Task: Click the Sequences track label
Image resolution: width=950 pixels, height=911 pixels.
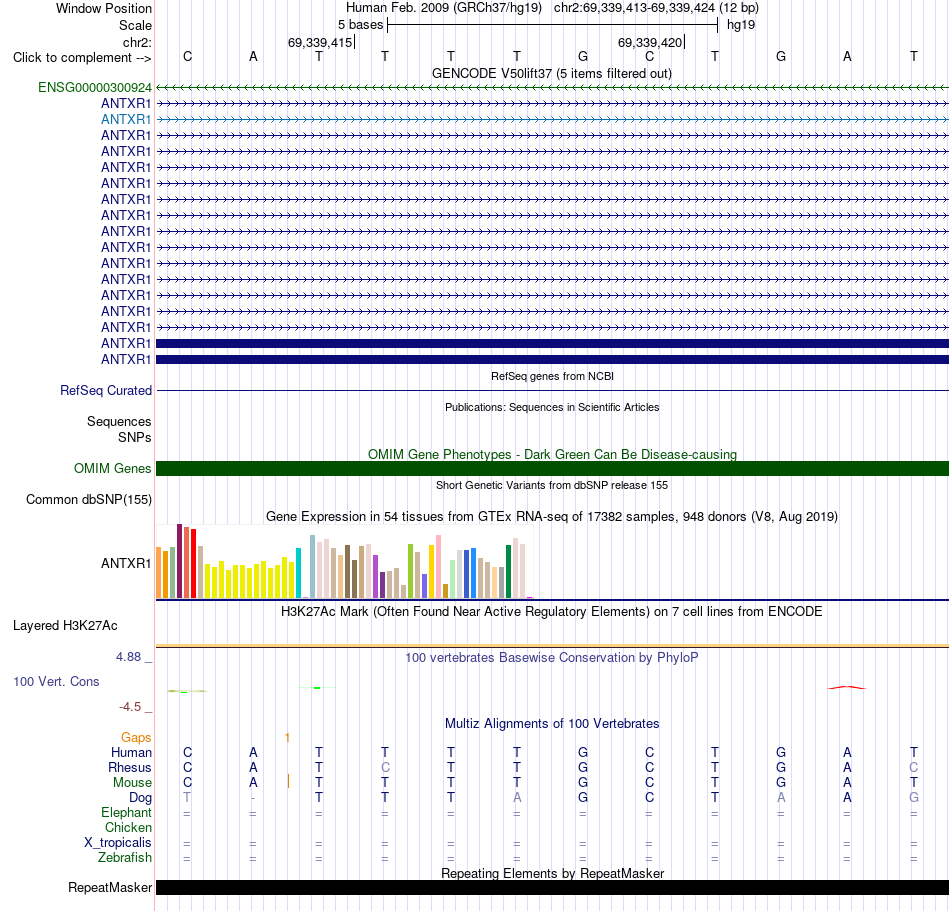Action: pos(119,421)
